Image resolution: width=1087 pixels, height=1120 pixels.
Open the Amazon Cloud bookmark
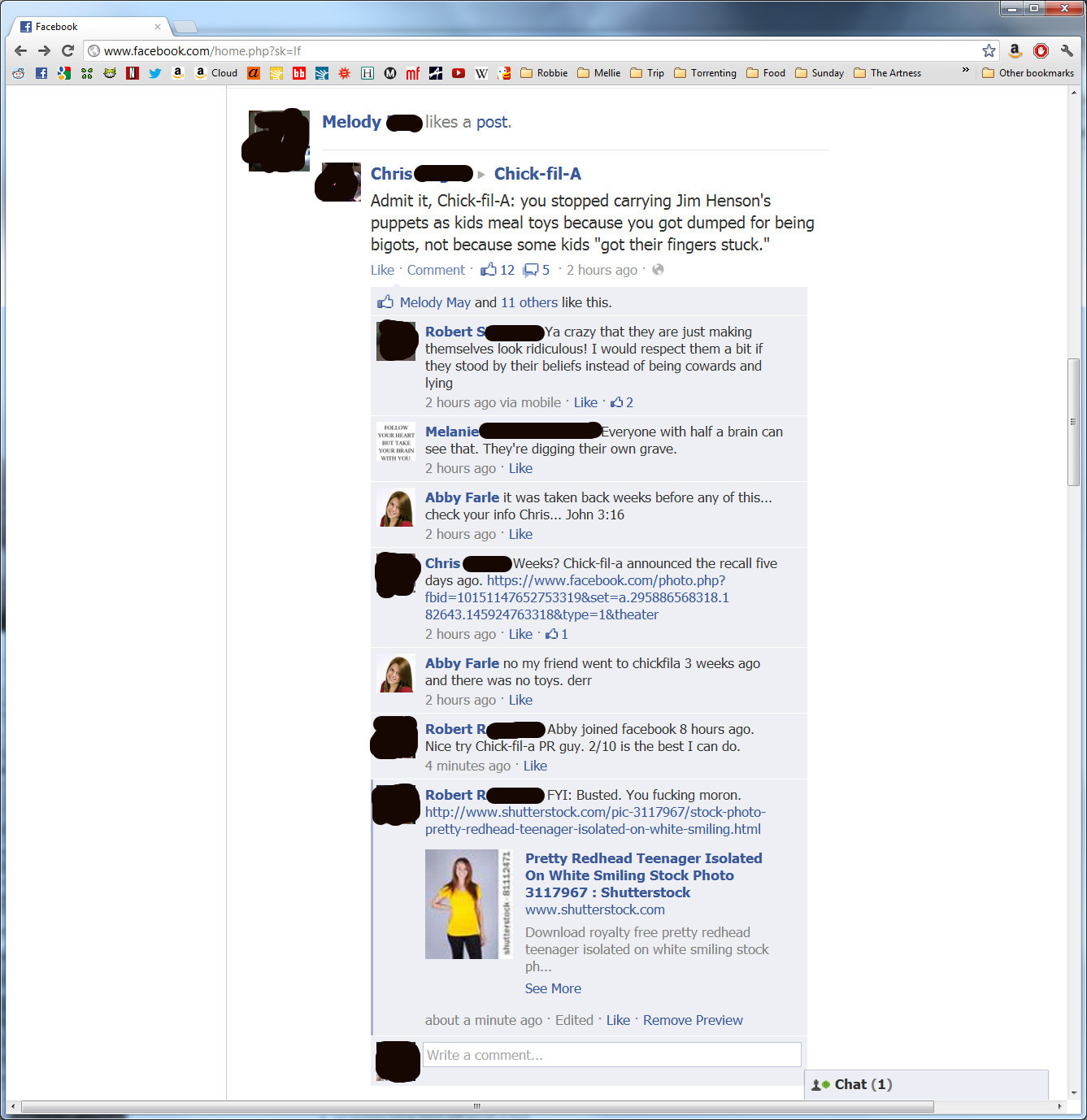click(x=216, y=73)
